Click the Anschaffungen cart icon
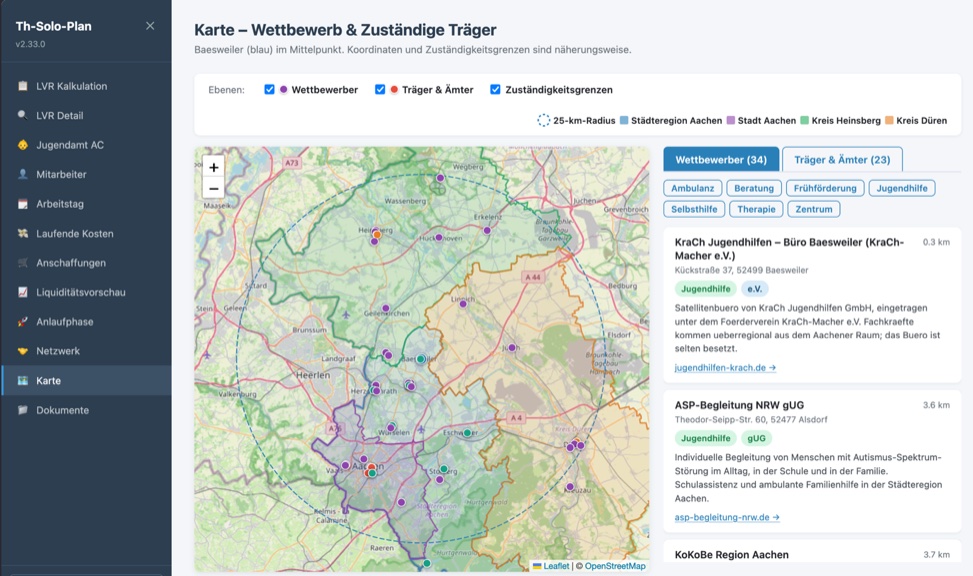The image size is (973, 576). click(x=23, y=263)
